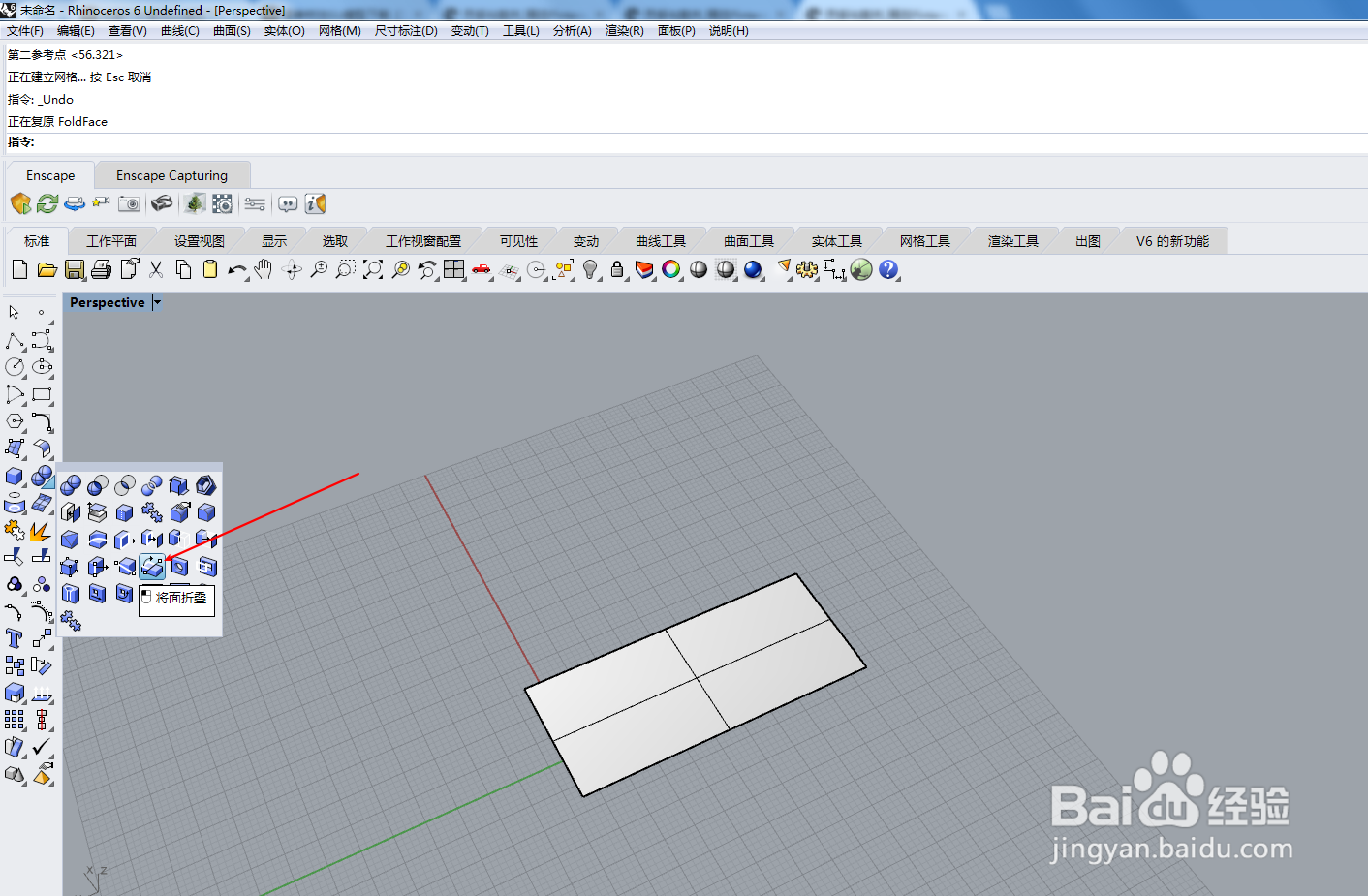The image size is (1368, 896).
Task: Switch to the 工作平面 toolbar tab
Action: click(x=111, y=241)
